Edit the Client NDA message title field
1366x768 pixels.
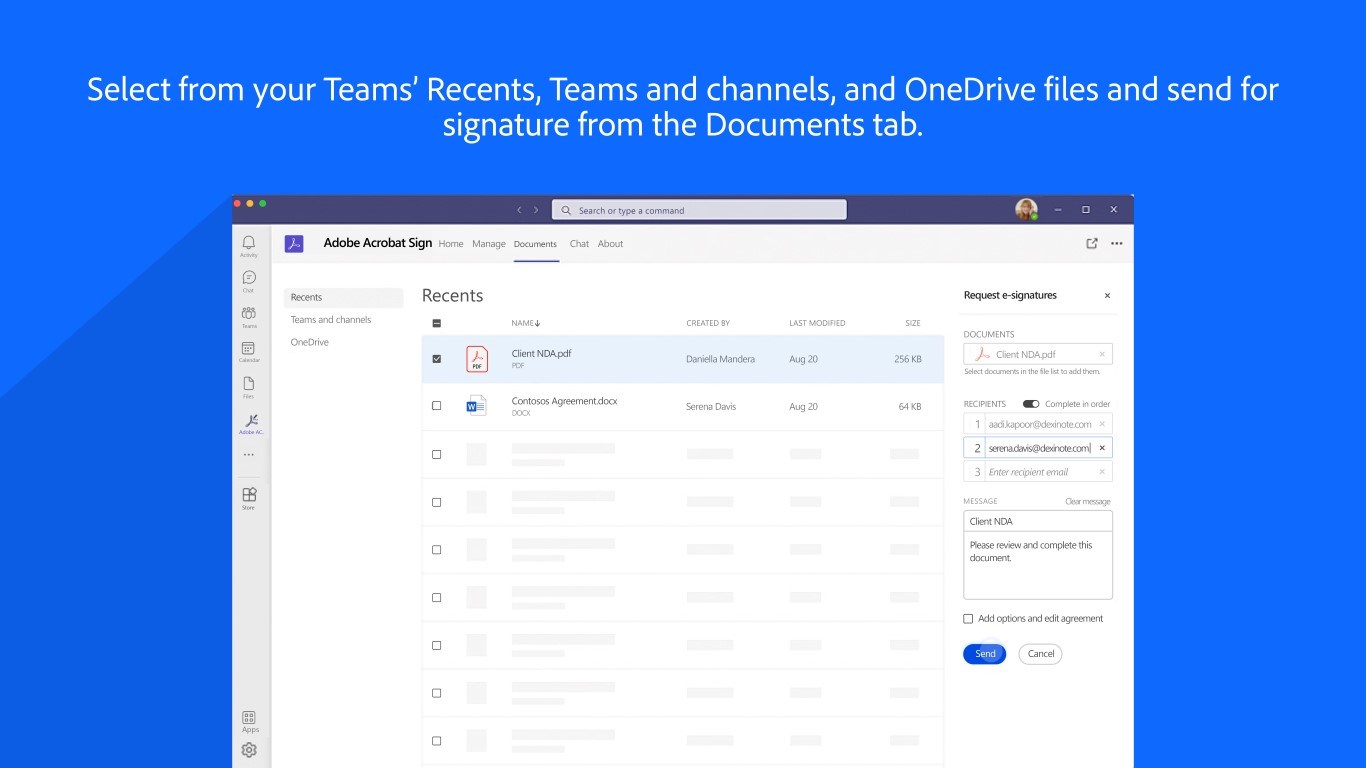[1038, 521]
